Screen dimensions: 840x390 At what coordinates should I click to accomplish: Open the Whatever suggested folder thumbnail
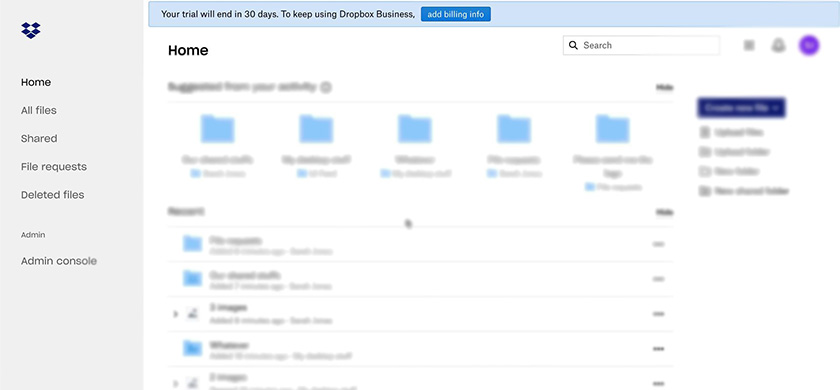tap(415, 129)
